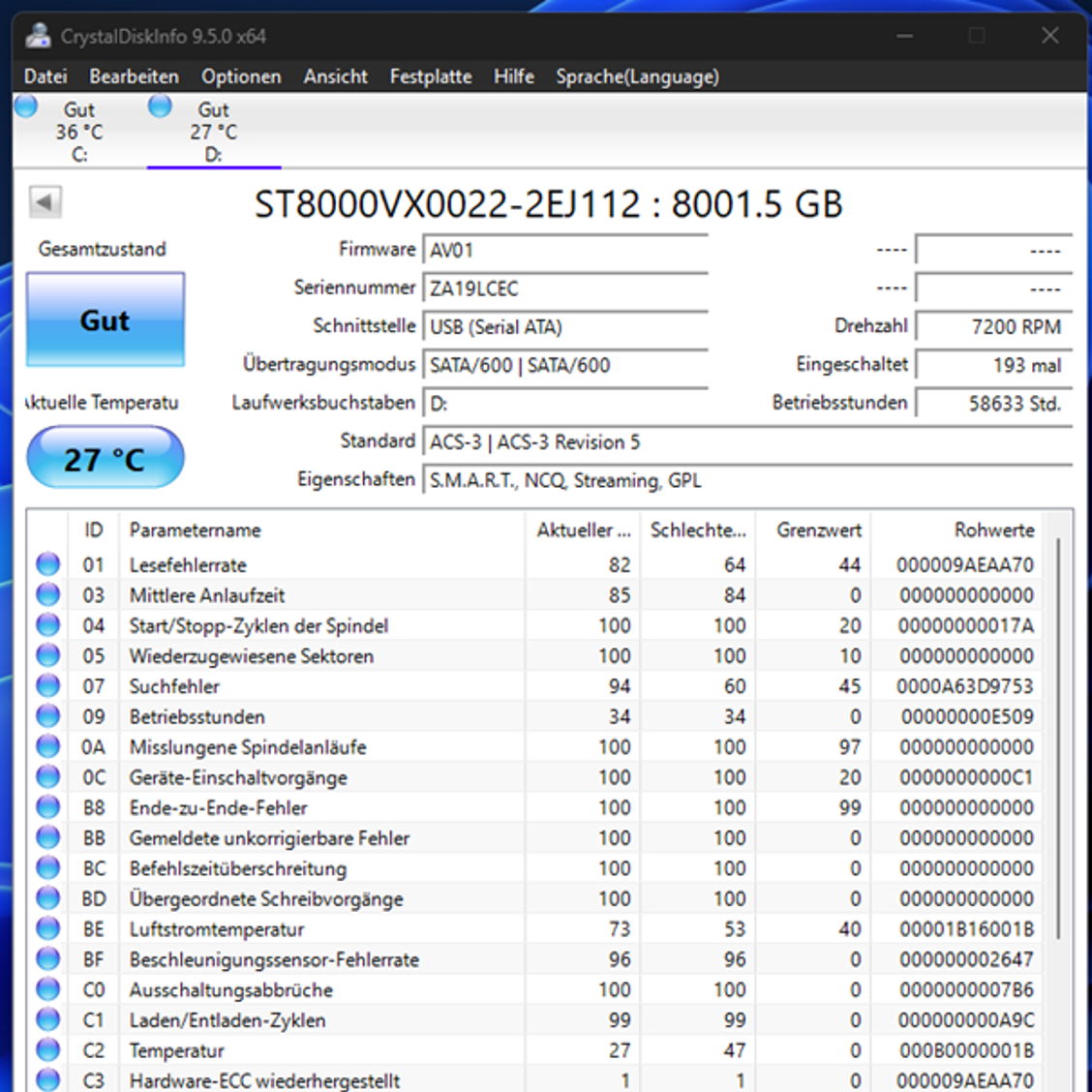Click the Eigenschaften field S.M.A.R.T., NCQ
This screenshot has width=1092, height=1092.
pyautogui.click(x=747, y=480)
